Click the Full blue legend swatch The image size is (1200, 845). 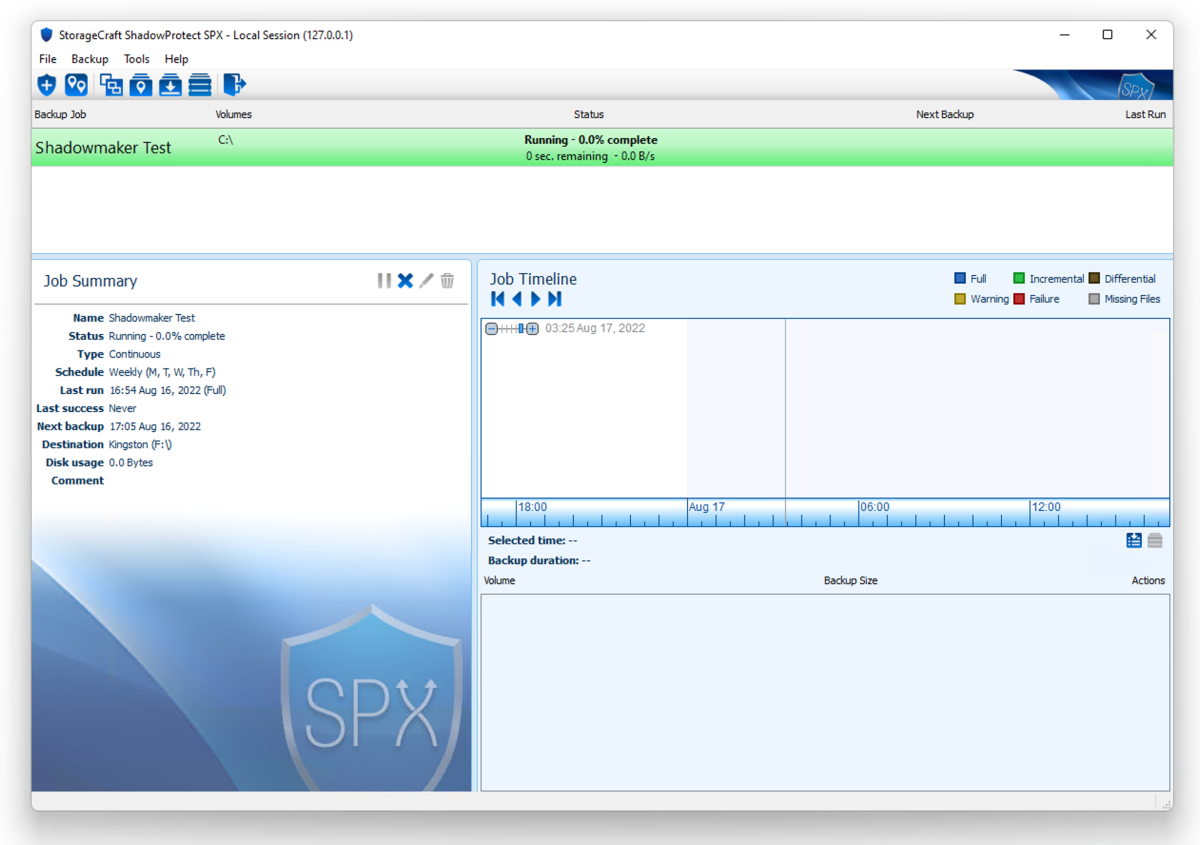click(x=960, y=279)
